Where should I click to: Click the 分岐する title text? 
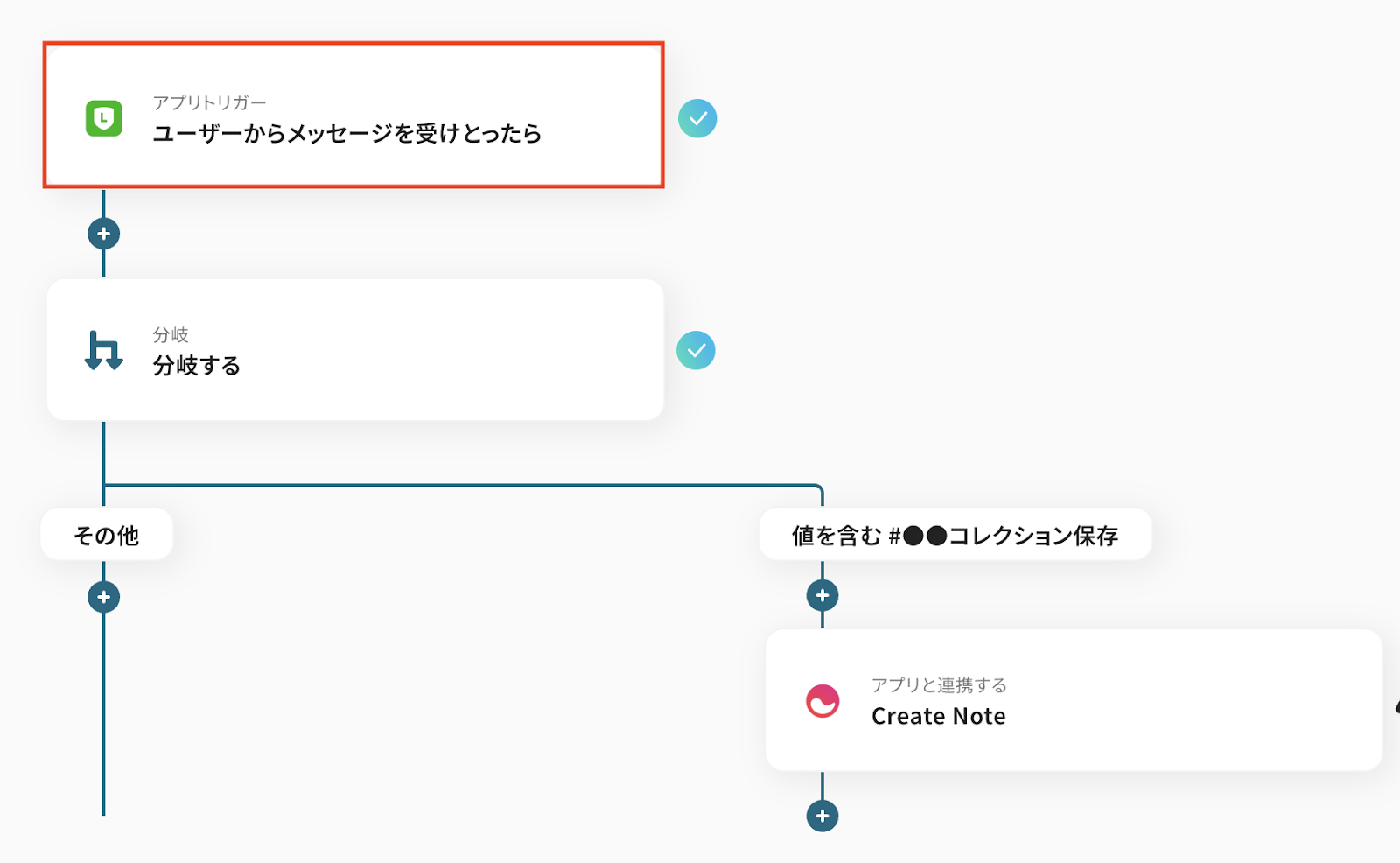coord(197,366)
